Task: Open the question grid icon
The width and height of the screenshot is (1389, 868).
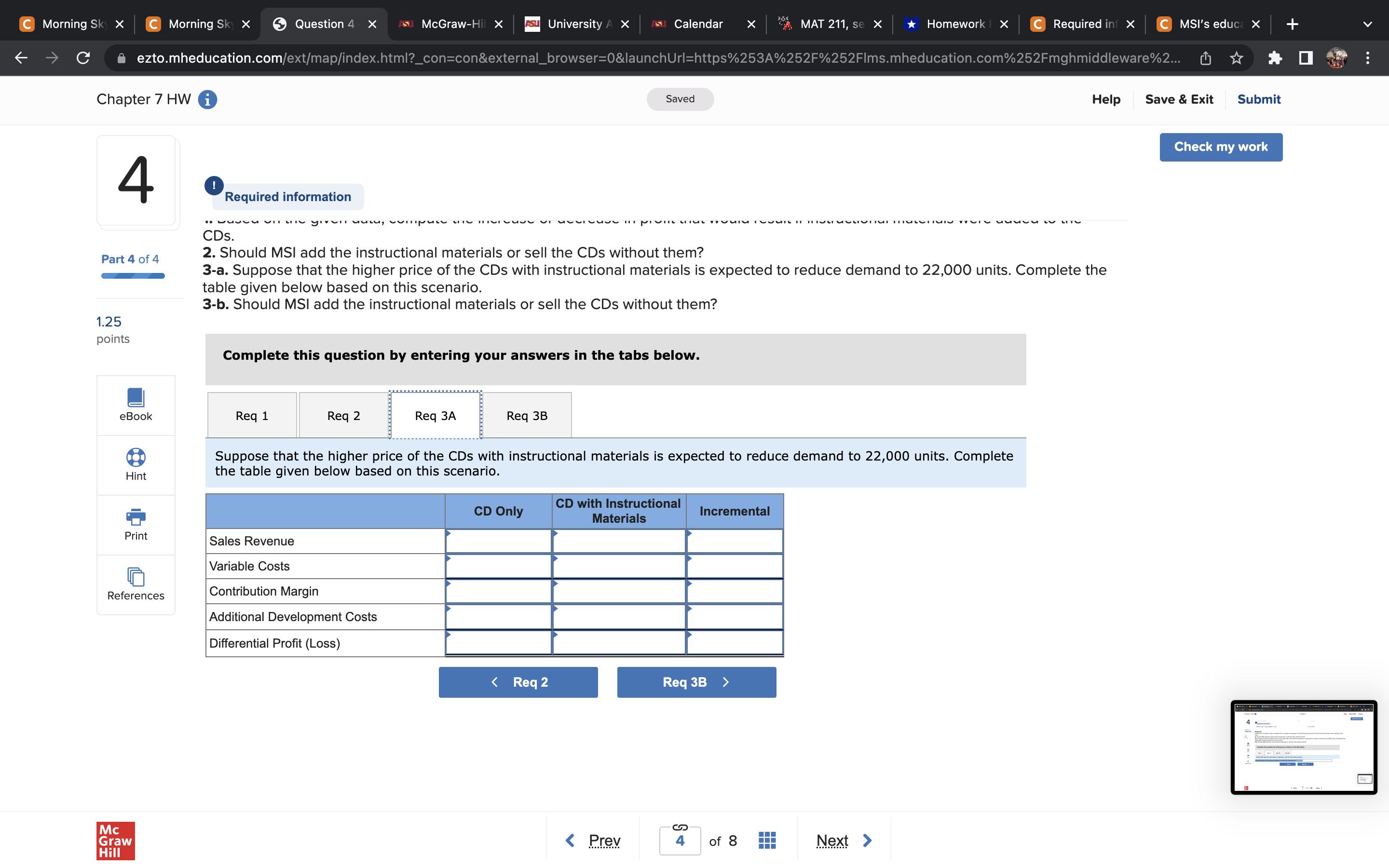Action: pyautogui.click(x=767, y=841)
